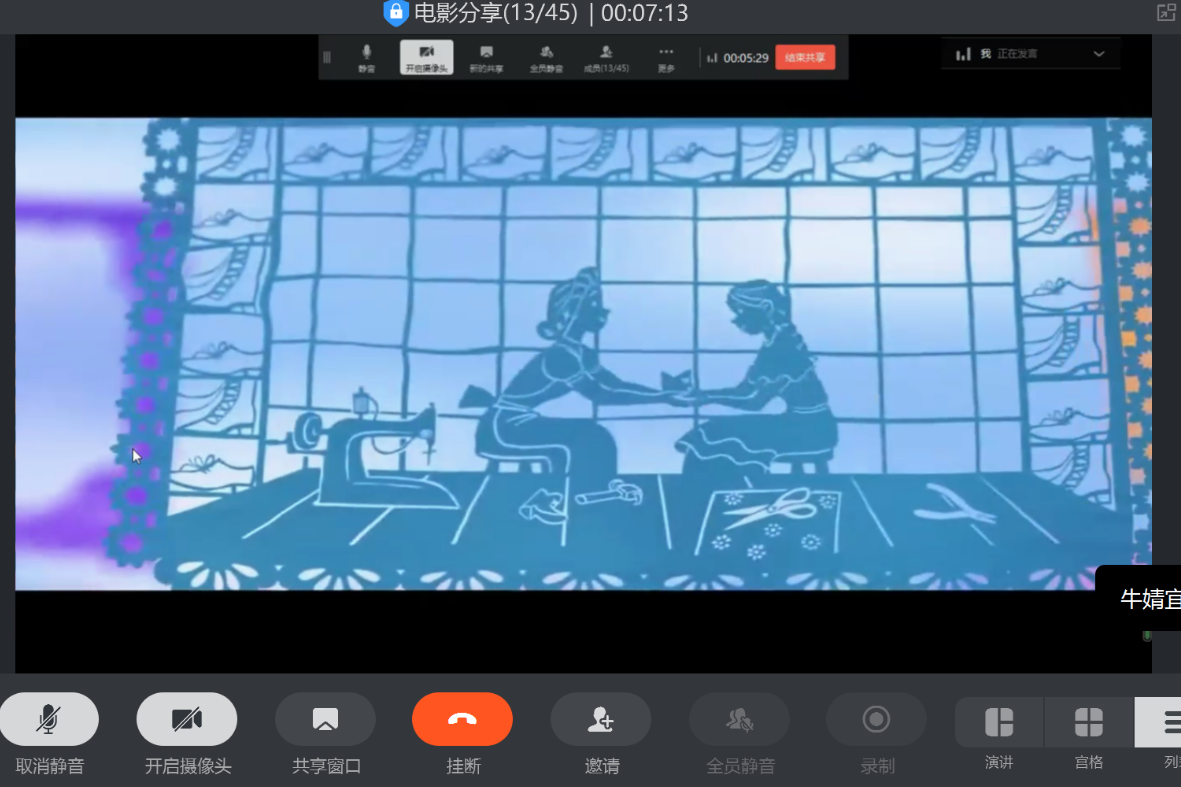This screenshot has width=1181, height=787.
Task: Click 新的共享 in shared toolbar
Action: (x=487, y=57)
